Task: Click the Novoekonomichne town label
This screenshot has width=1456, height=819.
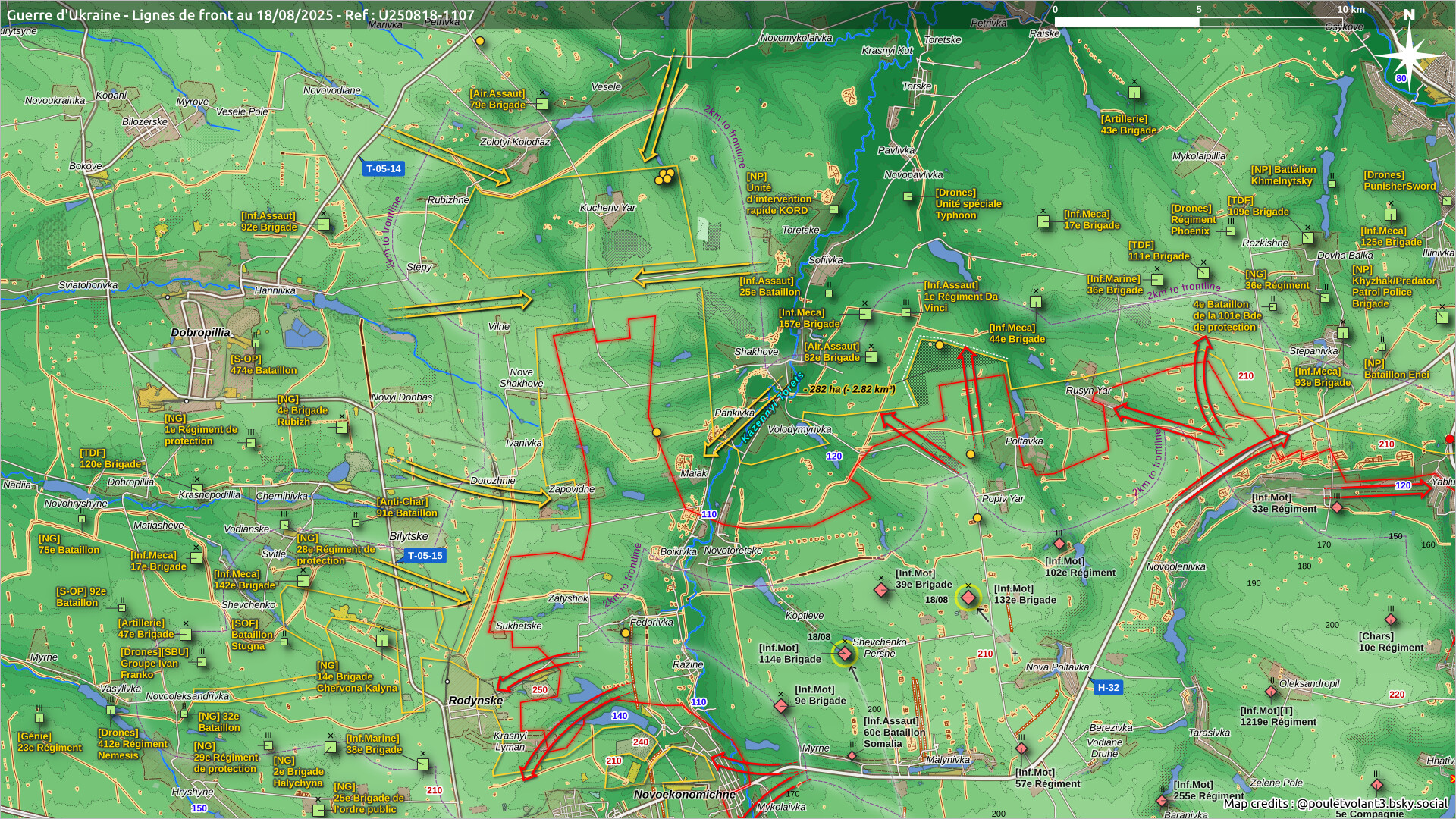Action: pyautogui.click(x=684, y=794)
